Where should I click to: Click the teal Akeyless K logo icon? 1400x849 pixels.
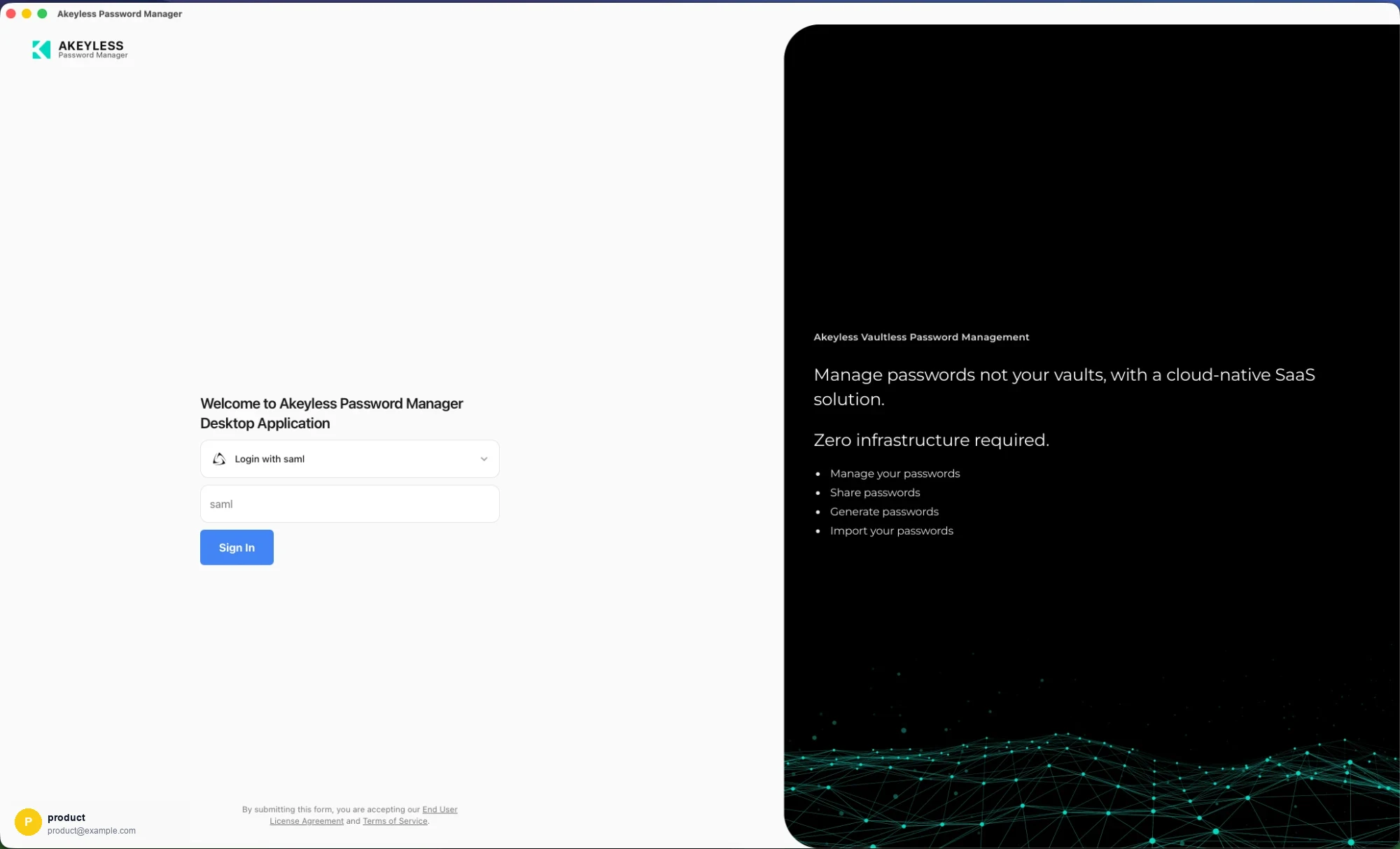[x=41, y=50]
